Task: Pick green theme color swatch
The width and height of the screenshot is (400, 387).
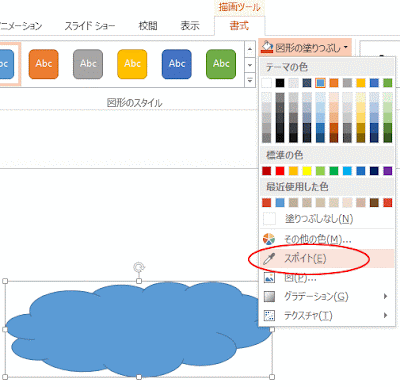Action: tap(388, 83)
